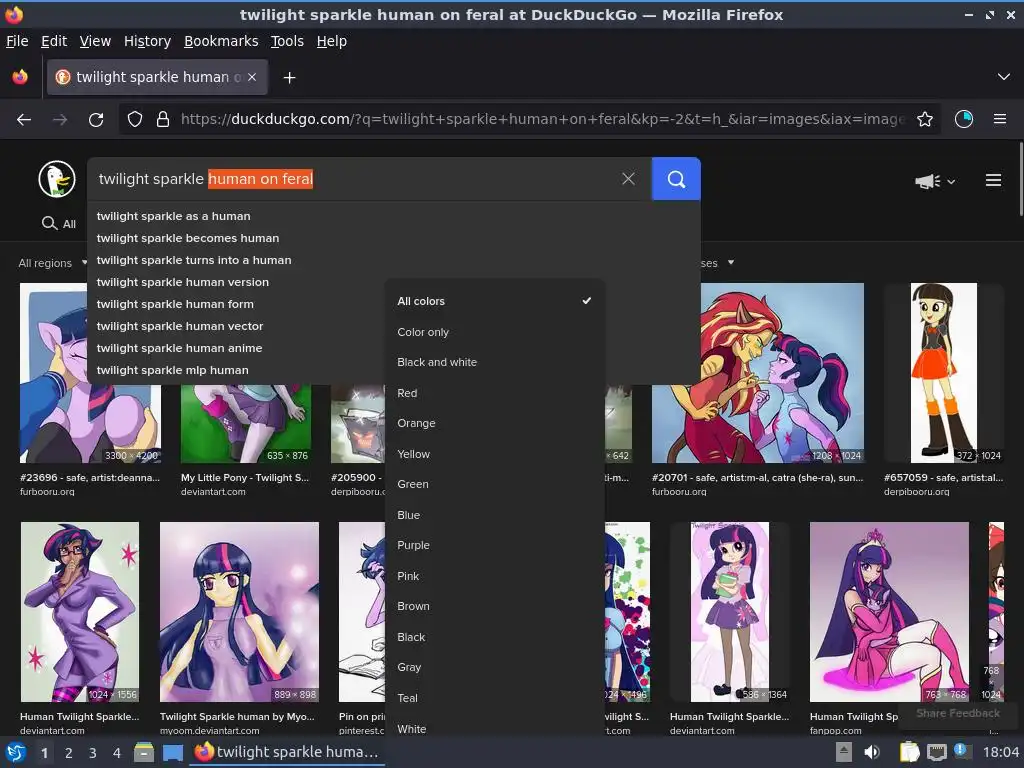This screenshot has width=1024, height=768.
Task: Close the twilight sparkle human tab
Action: pos(252,77)
